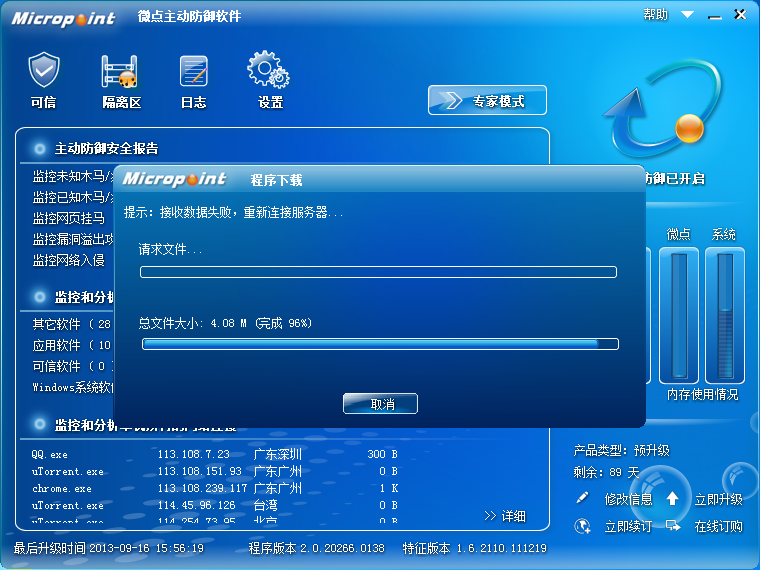
Task: Expand the dropdown arrow beside 帮助
Action: pos(687,15)
